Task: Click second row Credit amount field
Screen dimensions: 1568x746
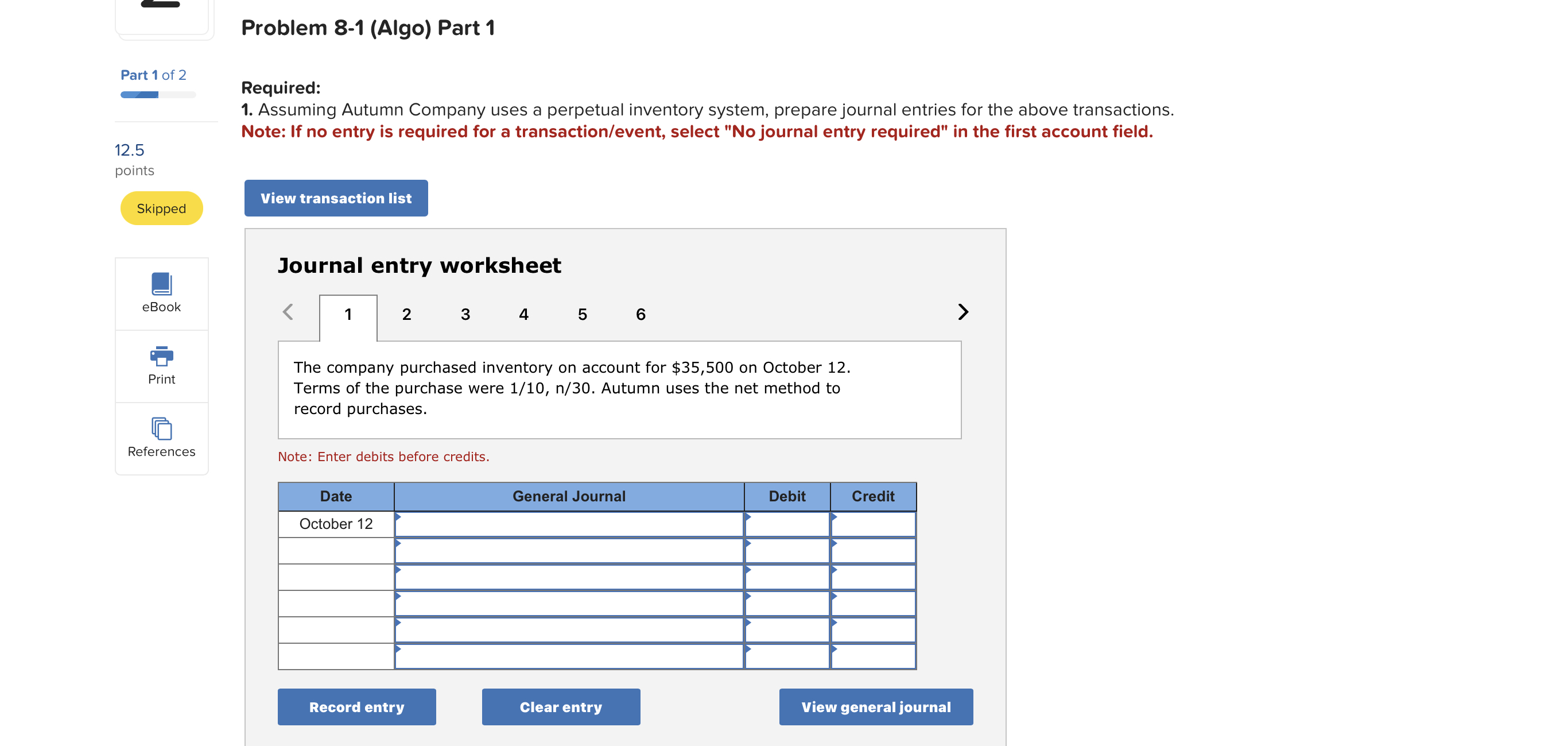Action: coord(873,551)
